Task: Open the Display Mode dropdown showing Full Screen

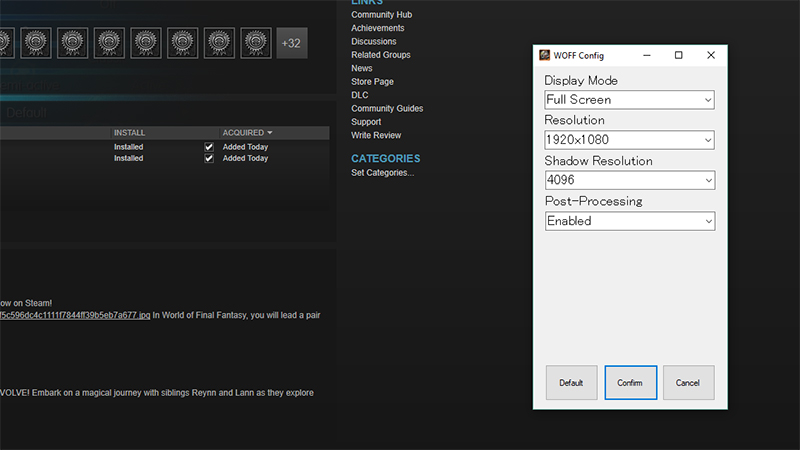Action: (x=629, y=99)
